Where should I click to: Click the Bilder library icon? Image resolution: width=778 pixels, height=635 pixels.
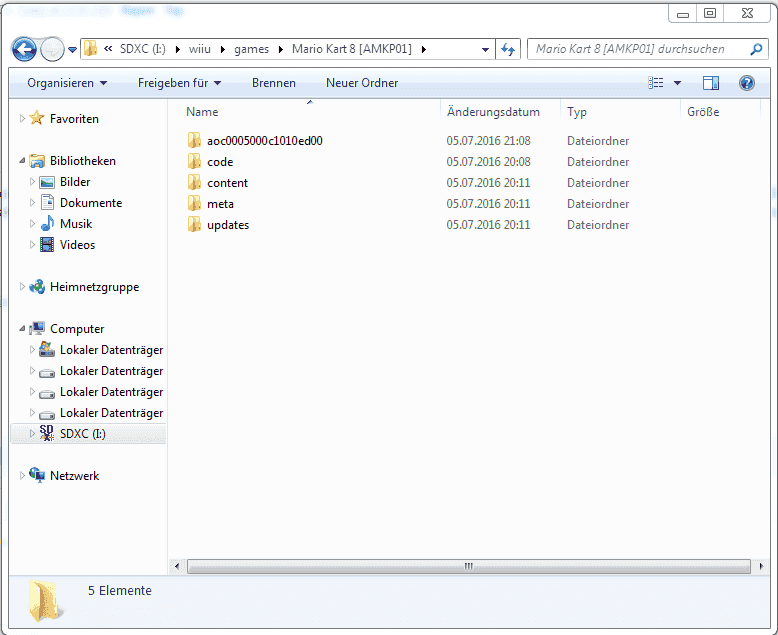pyautogui.click(x=47, y=182)
